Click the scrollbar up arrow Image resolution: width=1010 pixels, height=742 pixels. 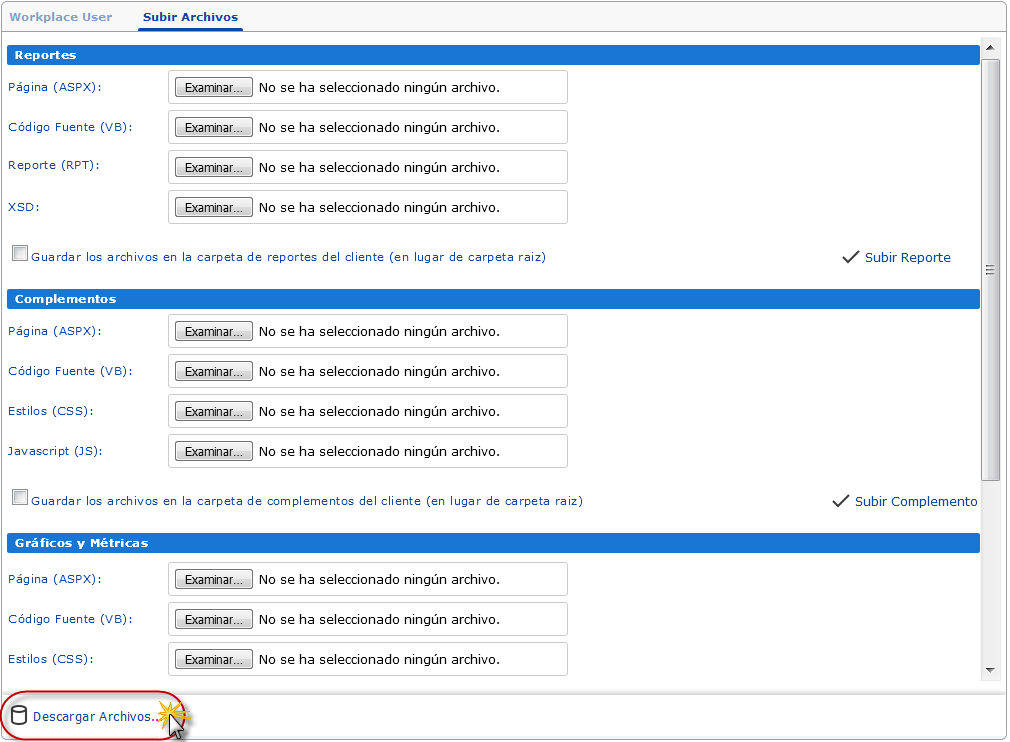coord(990,48)
